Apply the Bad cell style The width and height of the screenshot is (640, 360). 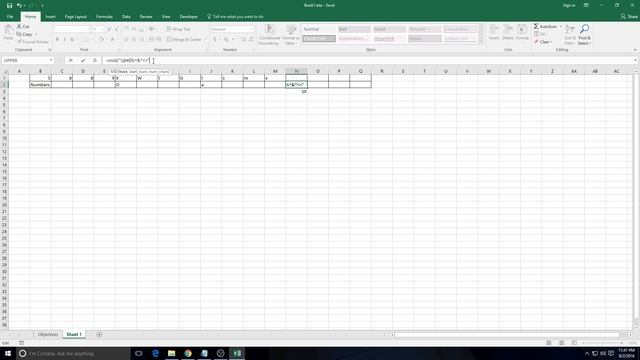coord(354,29)
